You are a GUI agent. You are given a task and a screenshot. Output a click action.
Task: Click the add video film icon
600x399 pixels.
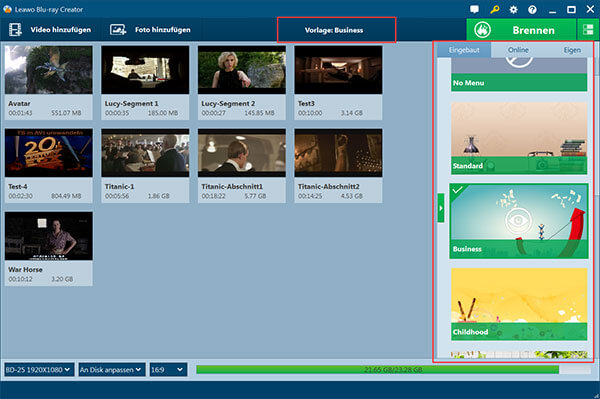pos(15,30)
